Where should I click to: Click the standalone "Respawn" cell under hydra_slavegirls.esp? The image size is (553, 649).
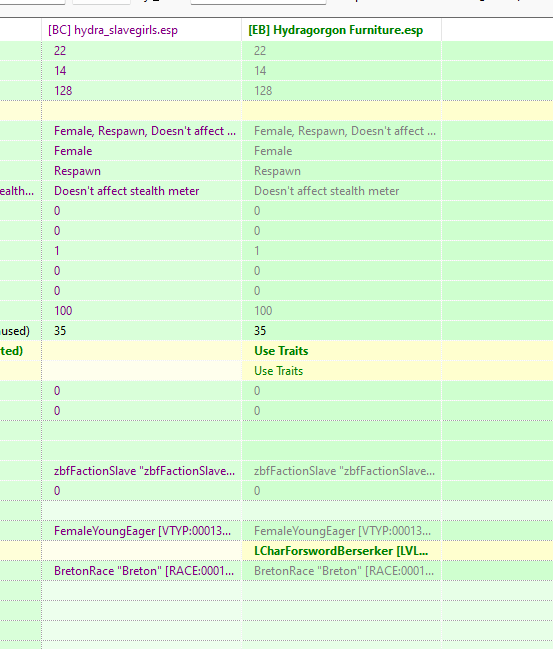point(77,171)
